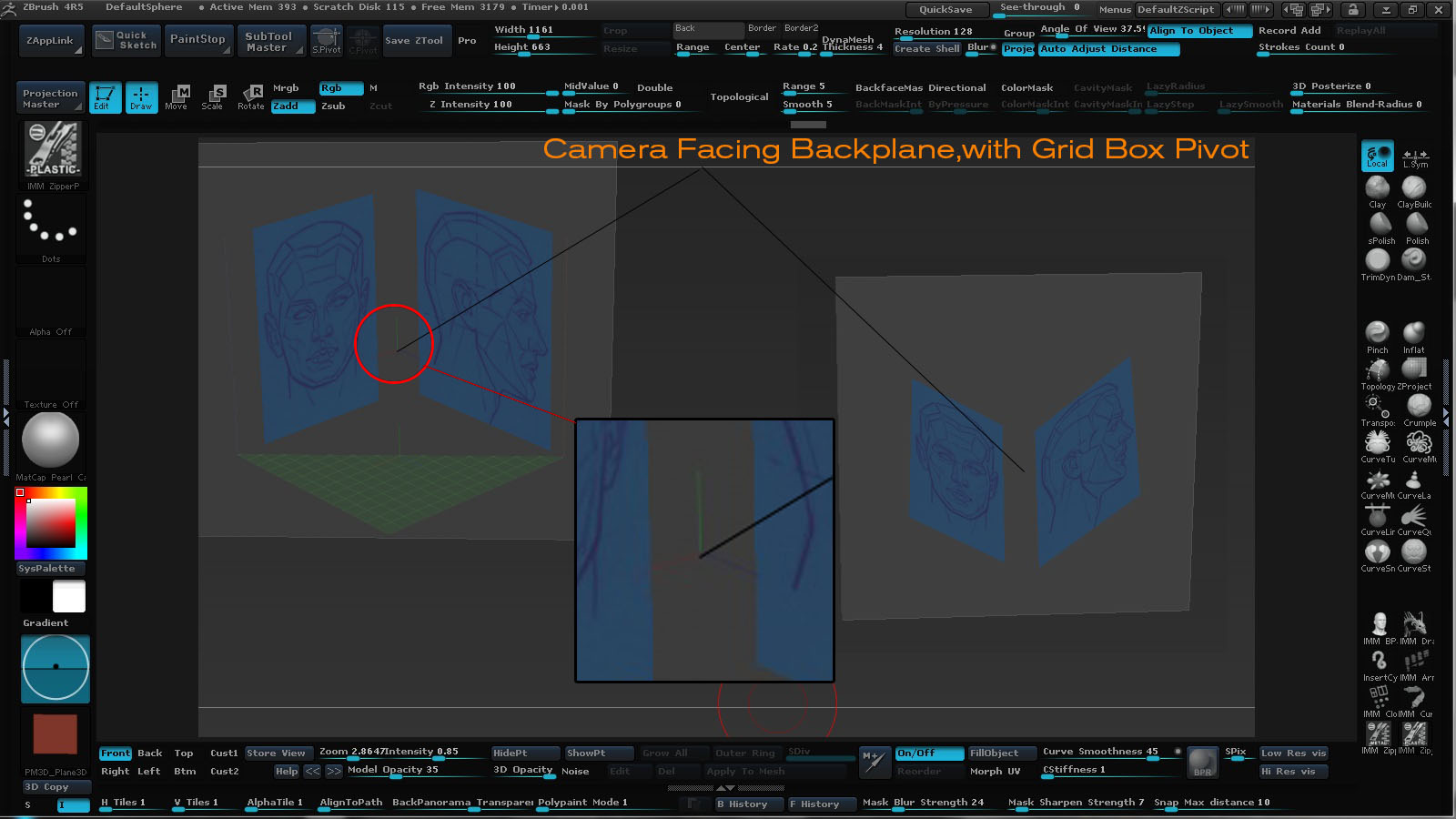Pick a color from the color picker square
Viewport: 1456px width, 819px height.
pyautogui.click(x=50, y=523)
